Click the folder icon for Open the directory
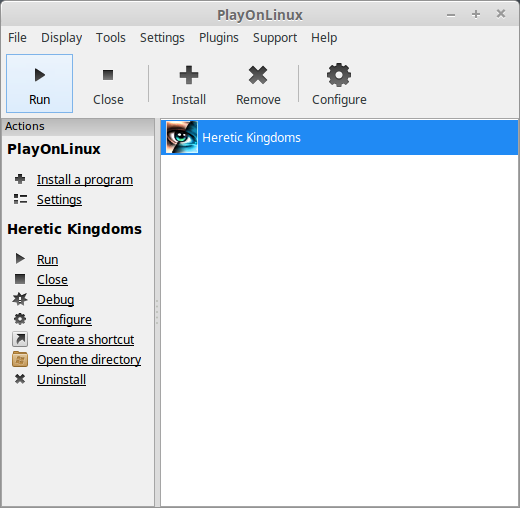 20,359
